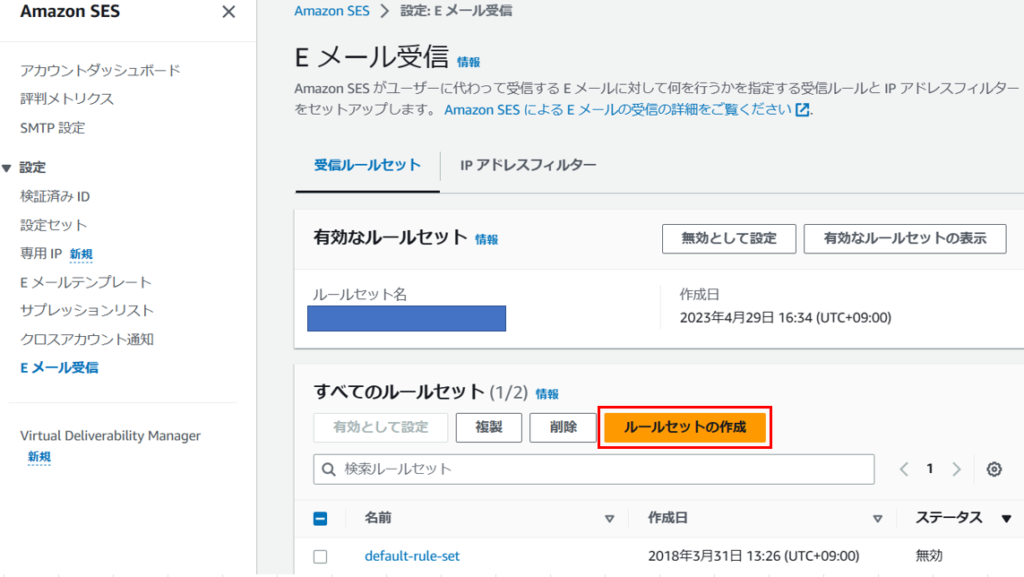Image resolution: width=1024 pixels, height=577 pixels.
Task: Sort by 名前 column arrow
Action: (609, 519)
